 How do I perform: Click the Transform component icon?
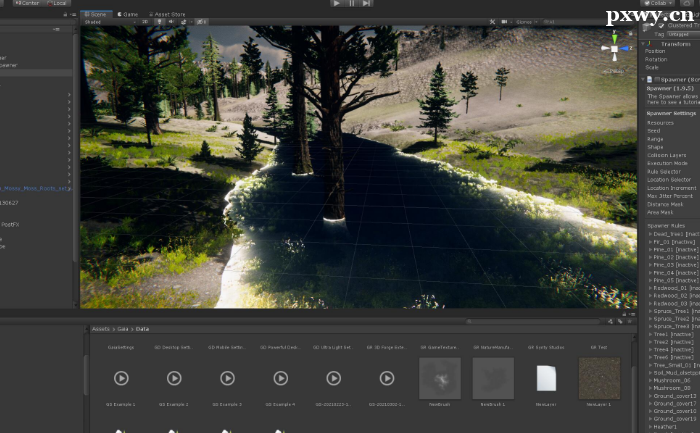click(x=650, y=44)
